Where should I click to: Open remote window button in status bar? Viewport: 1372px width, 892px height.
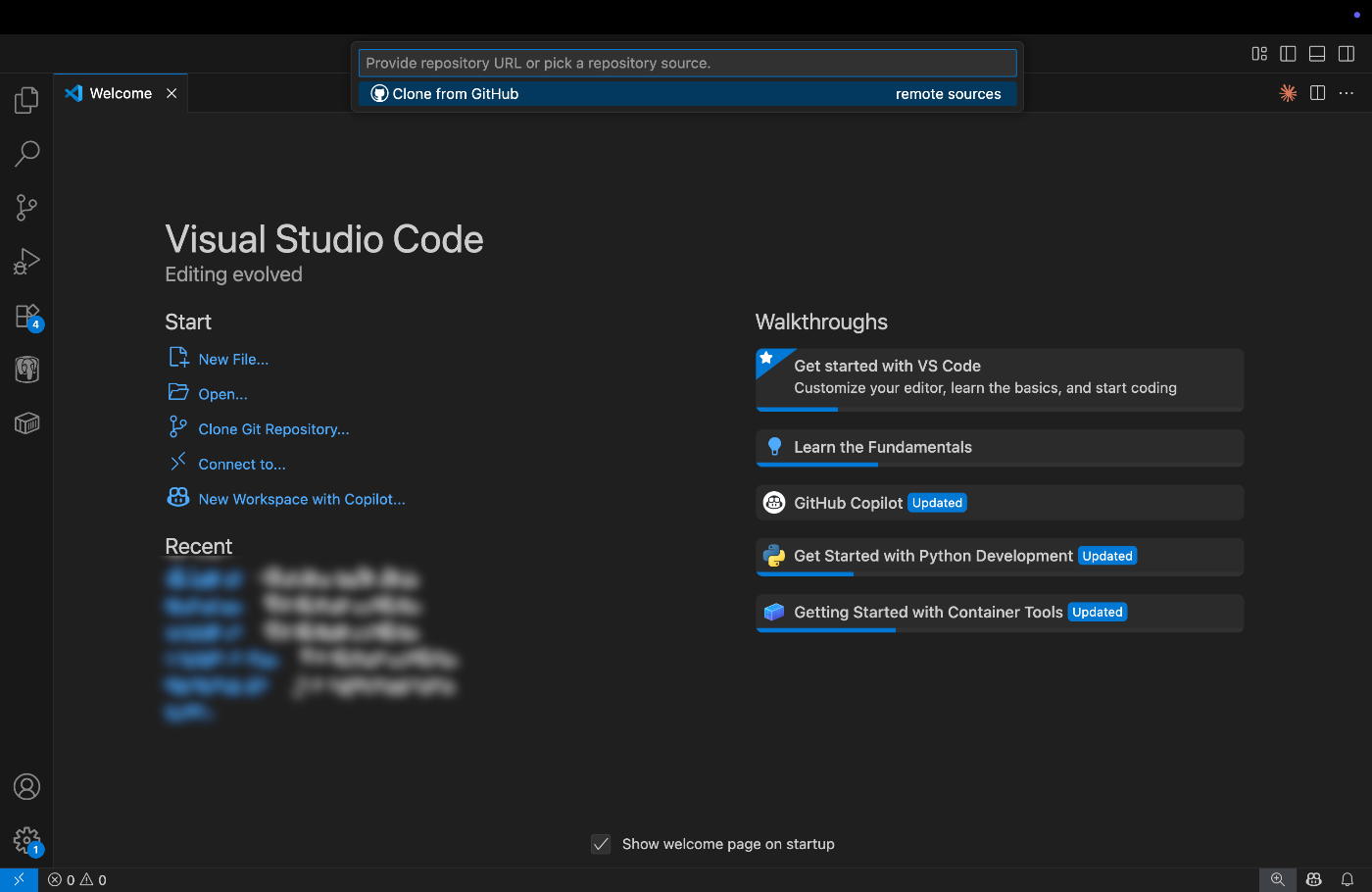19,880
